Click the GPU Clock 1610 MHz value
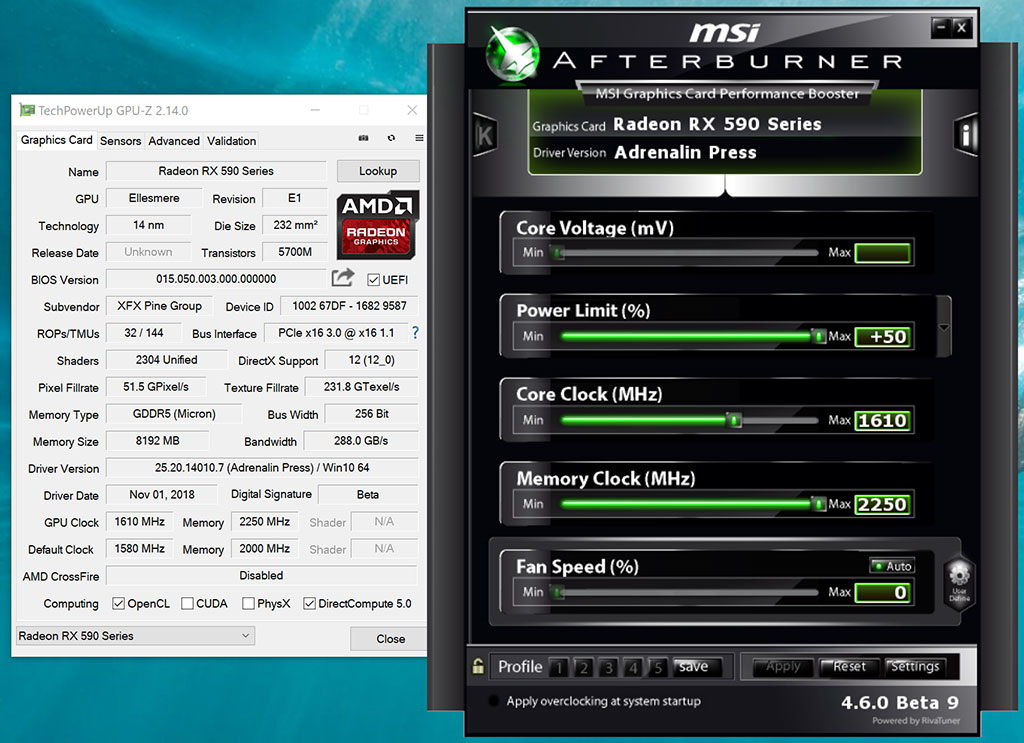This screenshot has width=1024, height=743. point(140,522)
